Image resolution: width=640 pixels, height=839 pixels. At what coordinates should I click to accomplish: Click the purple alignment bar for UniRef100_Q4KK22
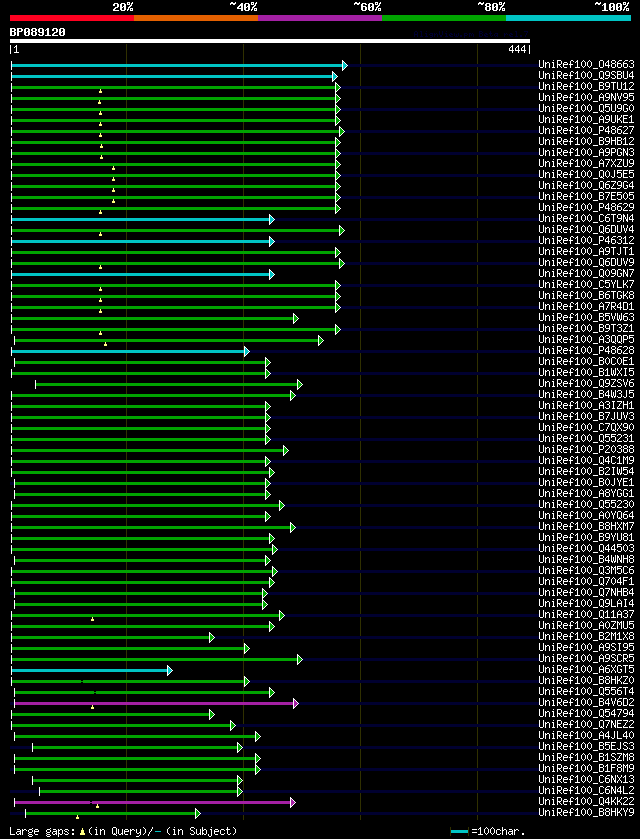click(153, 802)
